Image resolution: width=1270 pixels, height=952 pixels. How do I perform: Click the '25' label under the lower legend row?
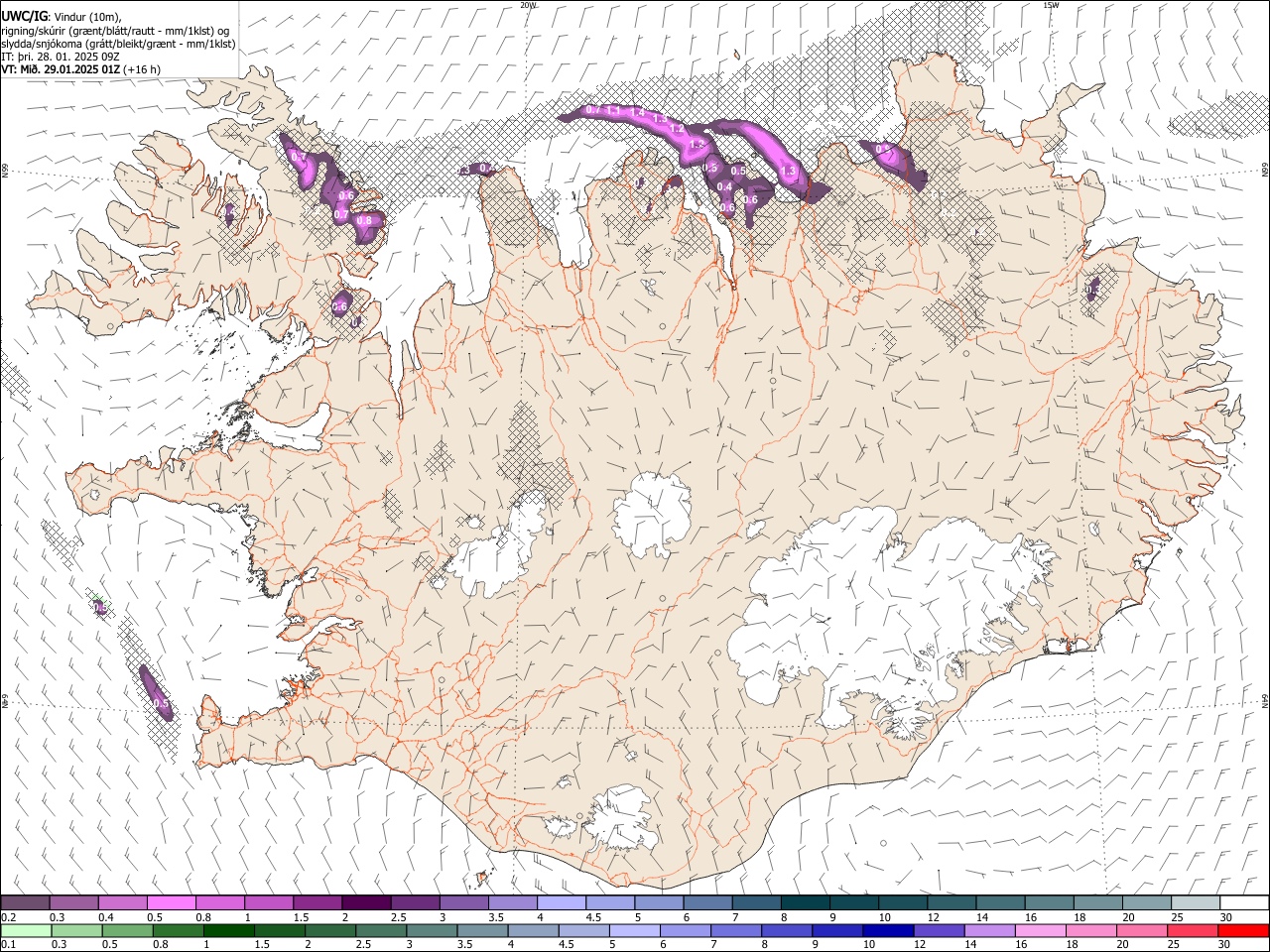[x=1175, y=945]
